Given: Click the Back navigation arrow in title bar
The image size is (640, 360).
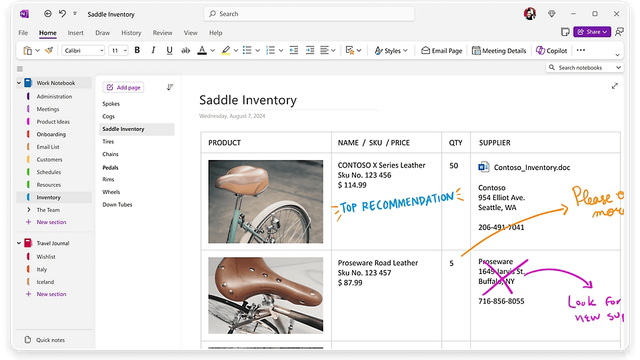Looking at the screenshot, I should click(48, 13).
